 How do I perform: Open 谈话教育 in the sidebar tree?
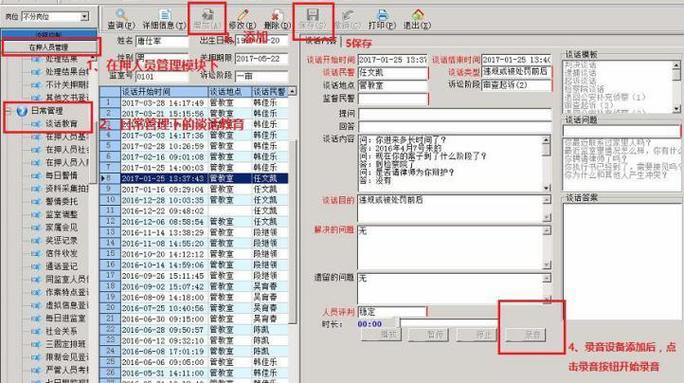coord(62,124)
